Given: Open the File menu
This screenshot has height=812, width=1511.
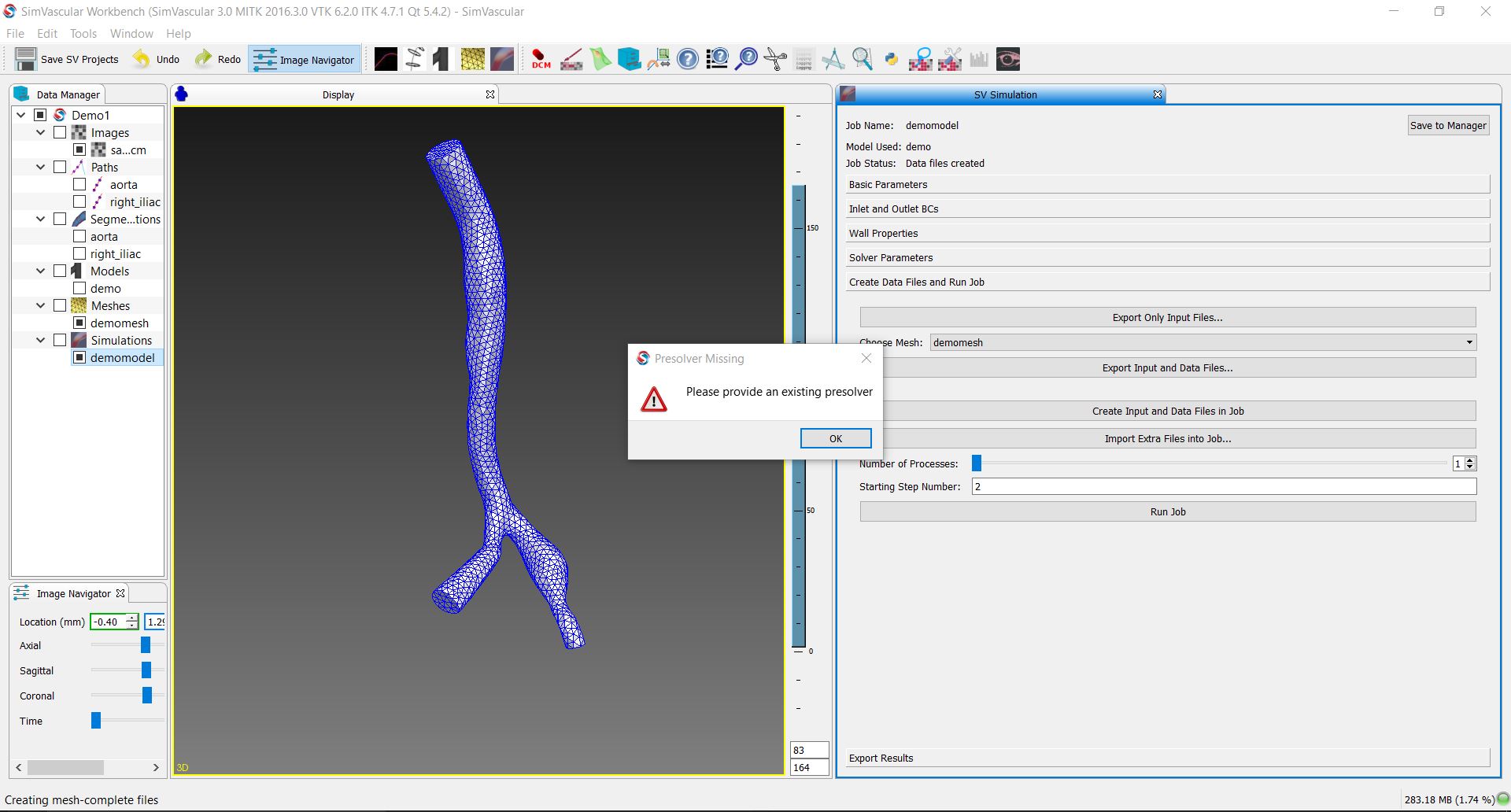Looking at the screenshot, I should click(x=15, y=34).
